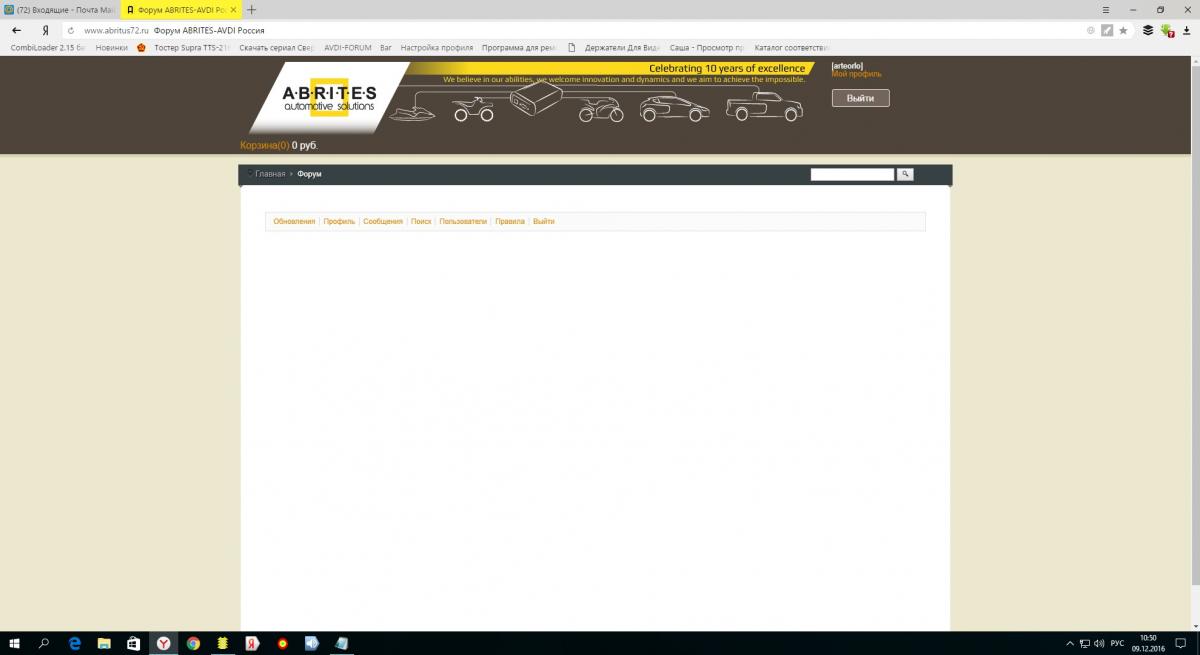1200x655 pixels.
Task: Click the forum search input field
Action: (852, 174)
